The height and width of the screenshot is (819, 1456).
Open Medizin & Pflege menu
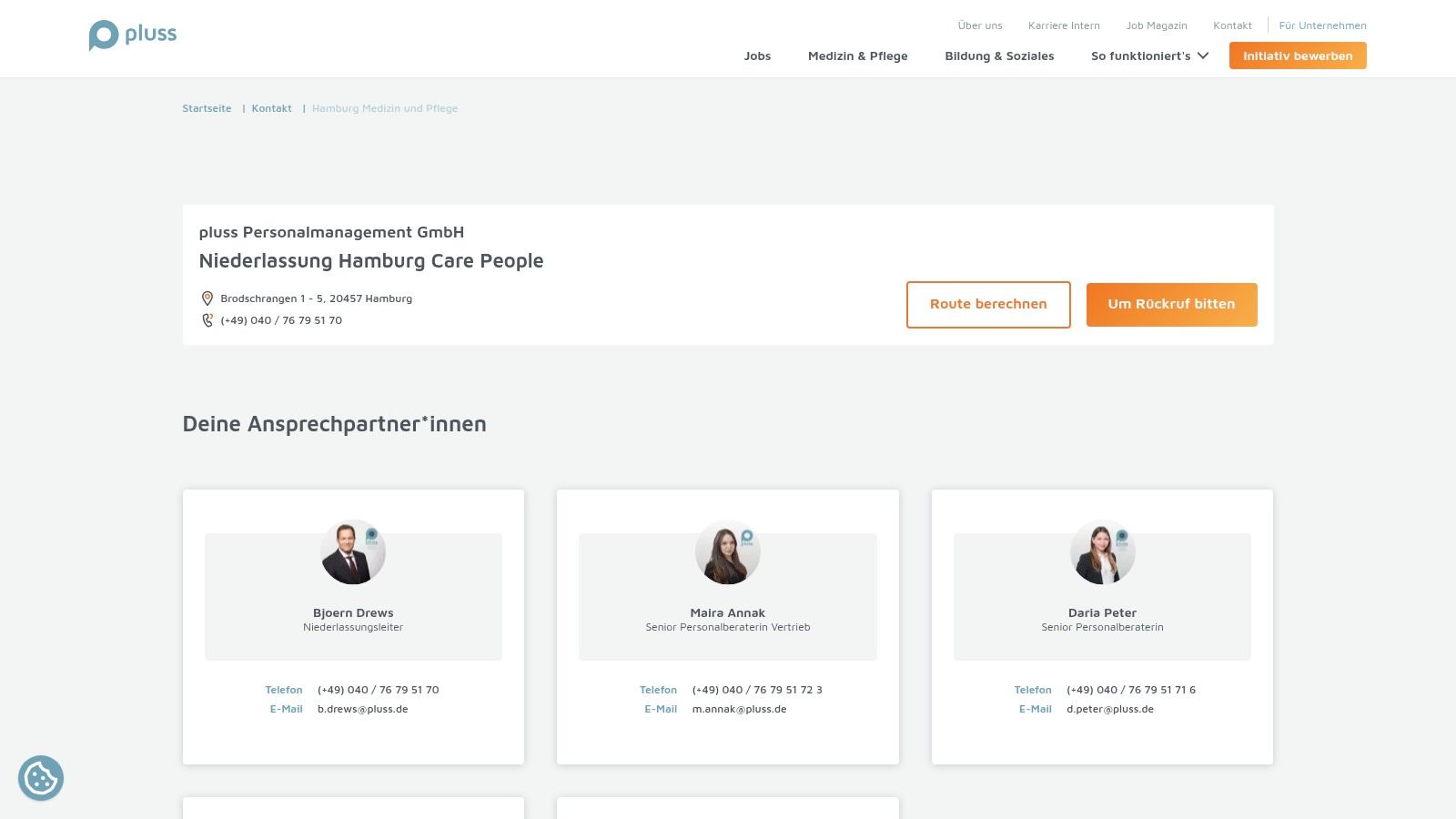(858, 56)
